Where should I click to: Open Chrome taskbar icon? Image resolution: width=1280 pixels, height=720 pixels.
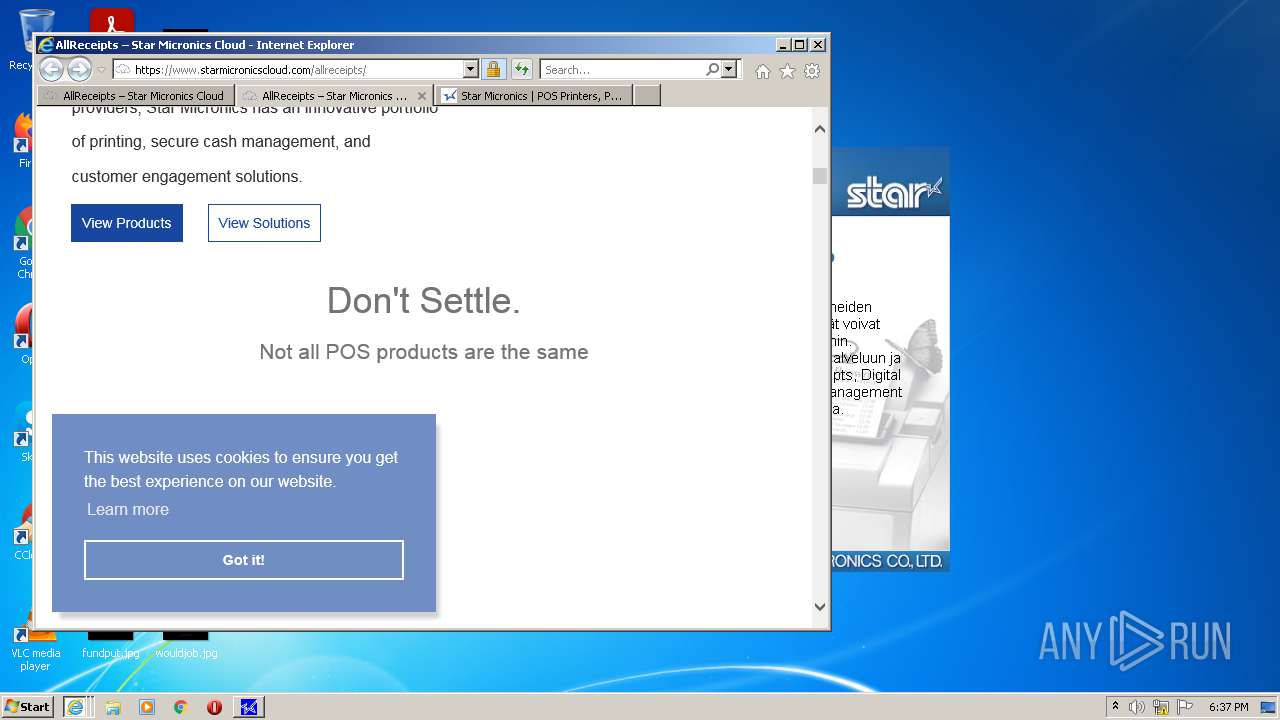tap(181, 707)
